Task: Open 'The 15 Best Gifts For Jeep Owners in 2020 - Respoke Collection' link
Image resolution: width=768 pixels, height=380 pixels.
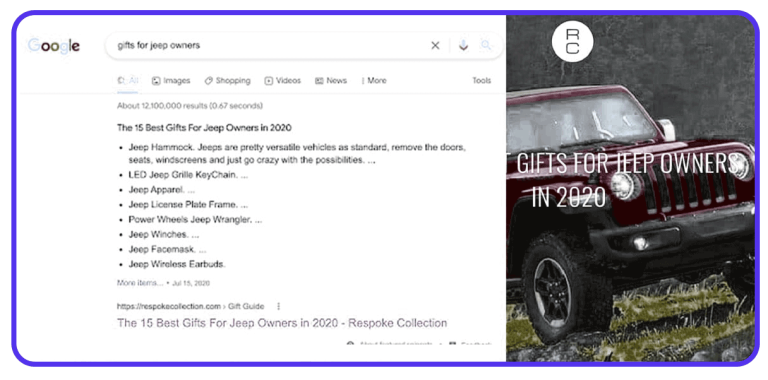Action: [282, 323]
